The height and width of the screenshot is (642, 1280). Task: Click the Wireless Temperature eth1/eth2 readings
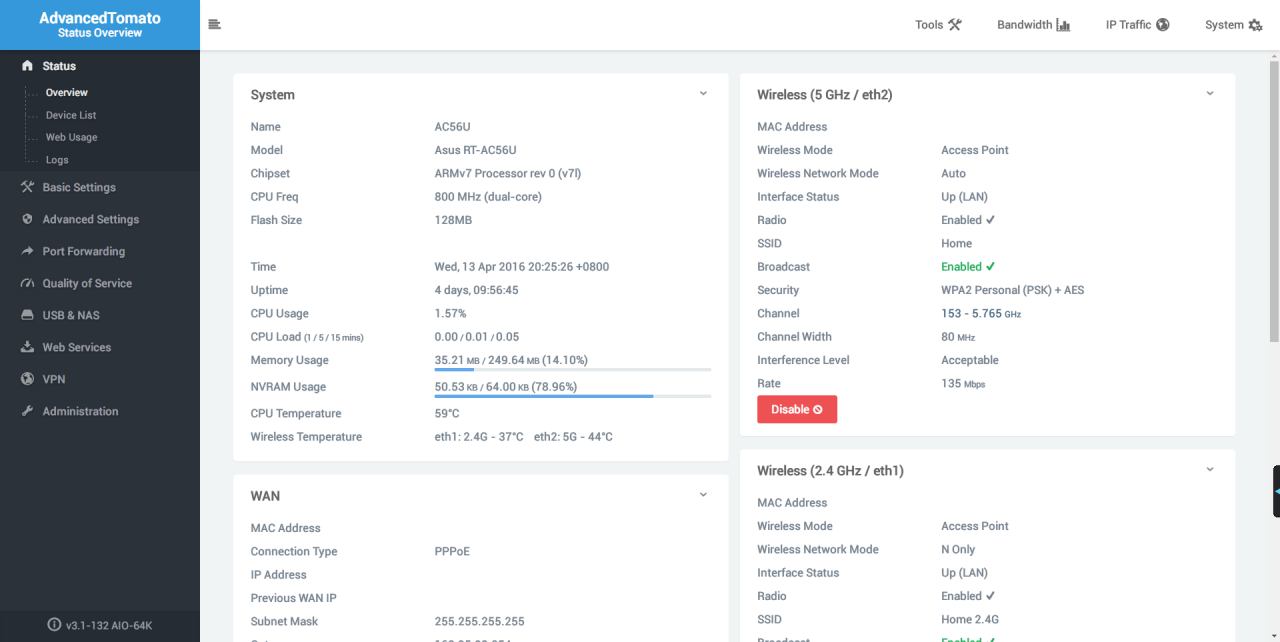(523, 437)
